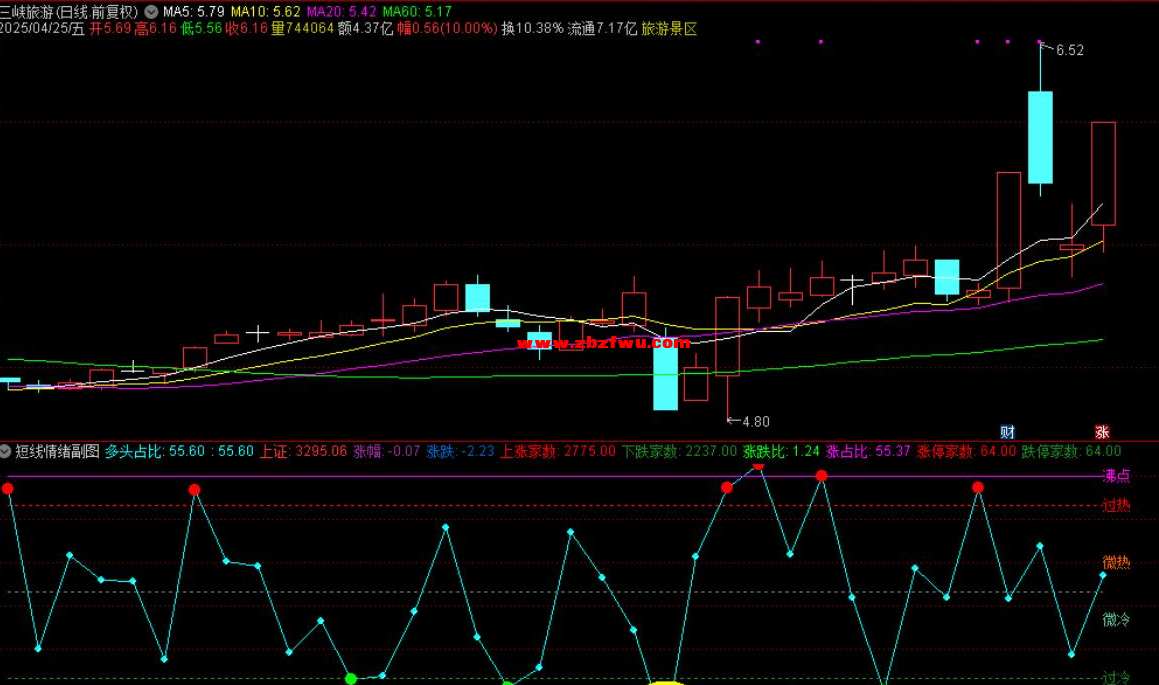Collapse the 短线情绪副图 indicator panel icon
Screen dimensions: 1159x685
(x=6, y=451)
